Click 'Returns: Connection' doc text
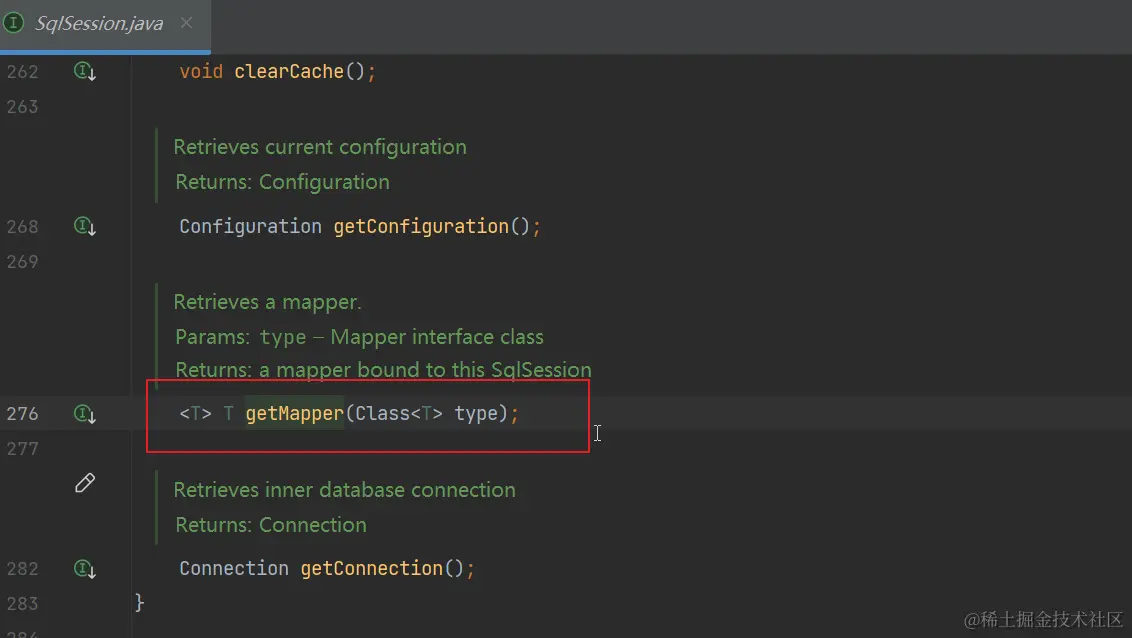This screenshot has width=1132, height=638. tap(271, 525)
